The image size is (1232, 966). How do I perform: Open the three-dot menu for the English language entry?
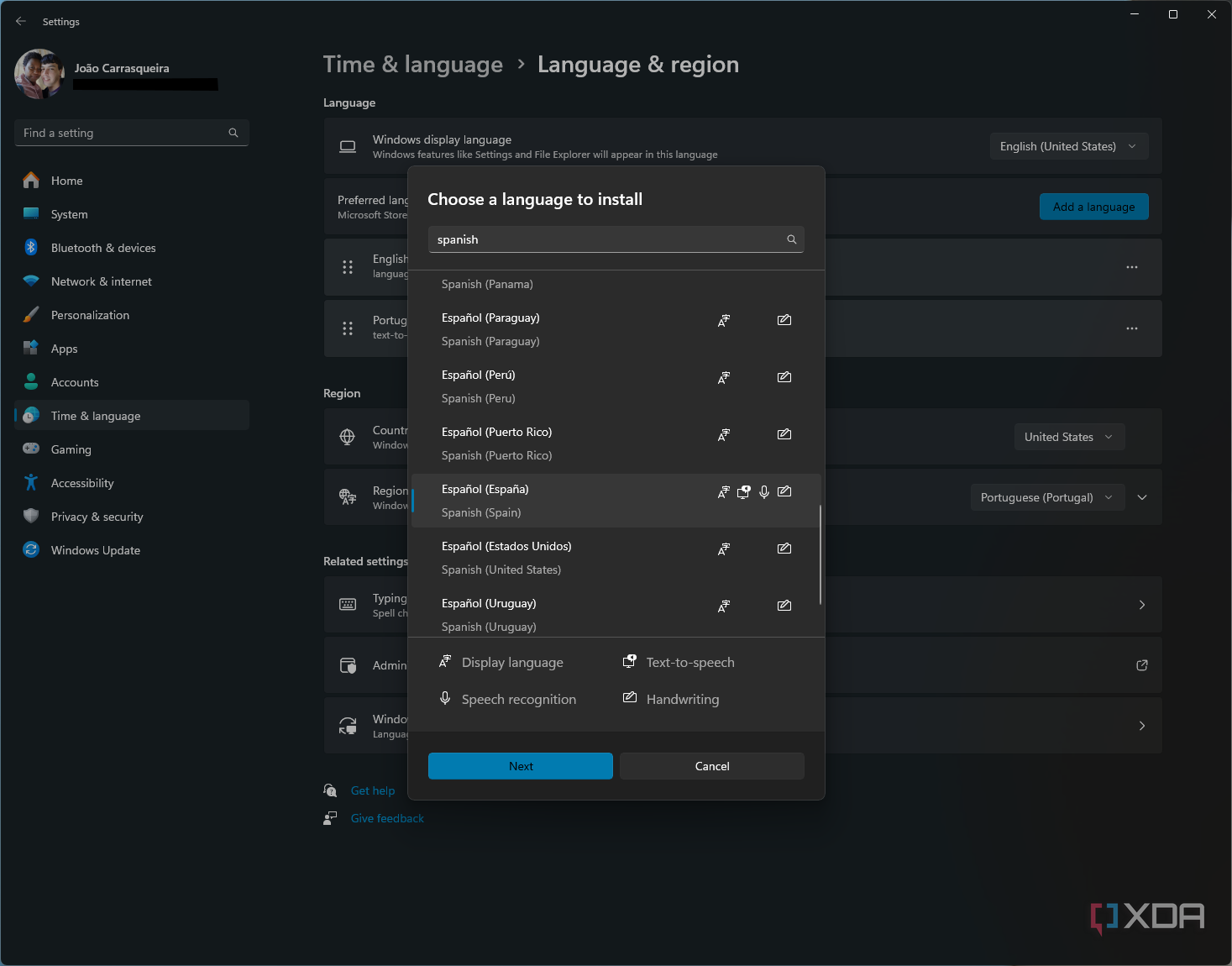(1130, 267)
